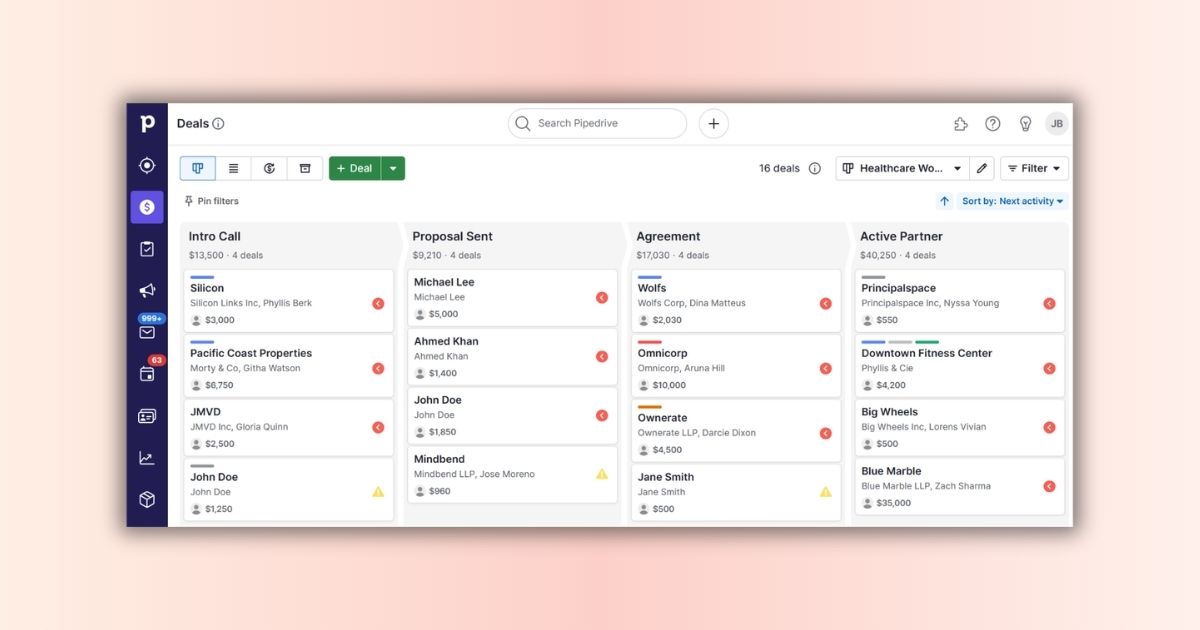This screenshot has width=1200, height=630.
Task: Click overdue activity icon on Silicon deal
Action: coord(378,304)
